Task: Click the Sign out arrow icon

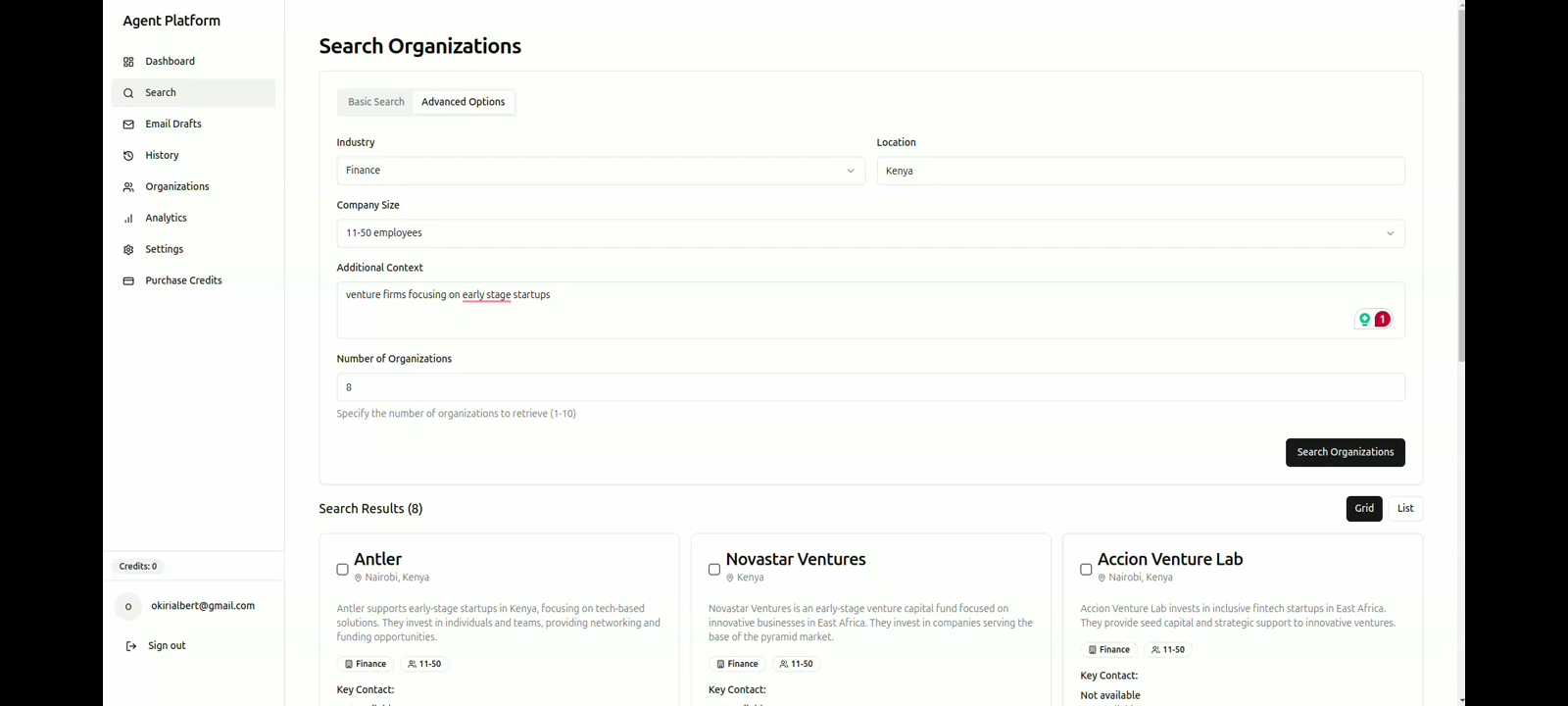Action: click(x=131, y=646)
